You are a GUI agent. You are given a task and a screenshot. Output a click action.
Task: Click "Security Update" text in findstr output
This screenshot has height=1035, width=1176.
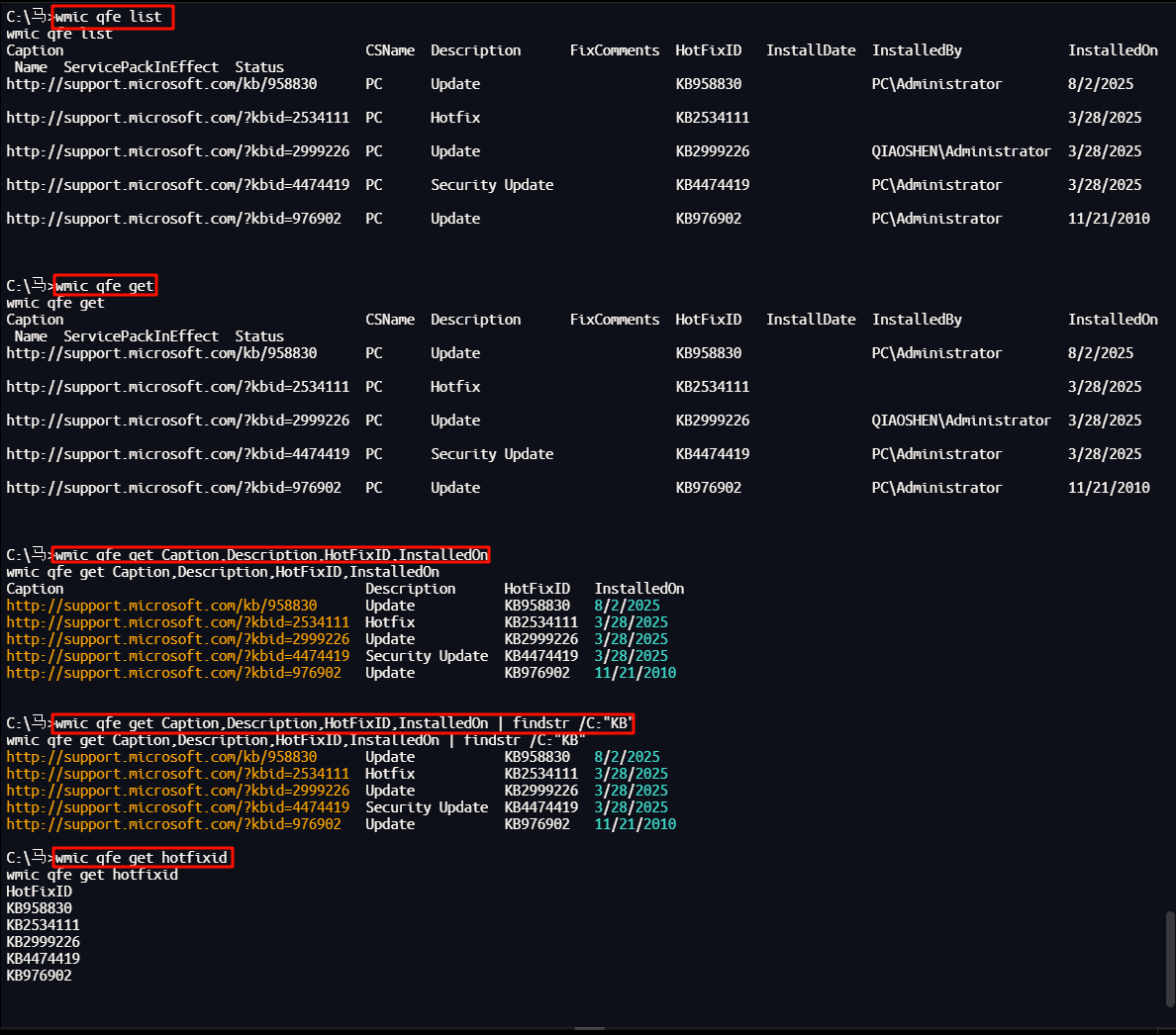point(427,807)
